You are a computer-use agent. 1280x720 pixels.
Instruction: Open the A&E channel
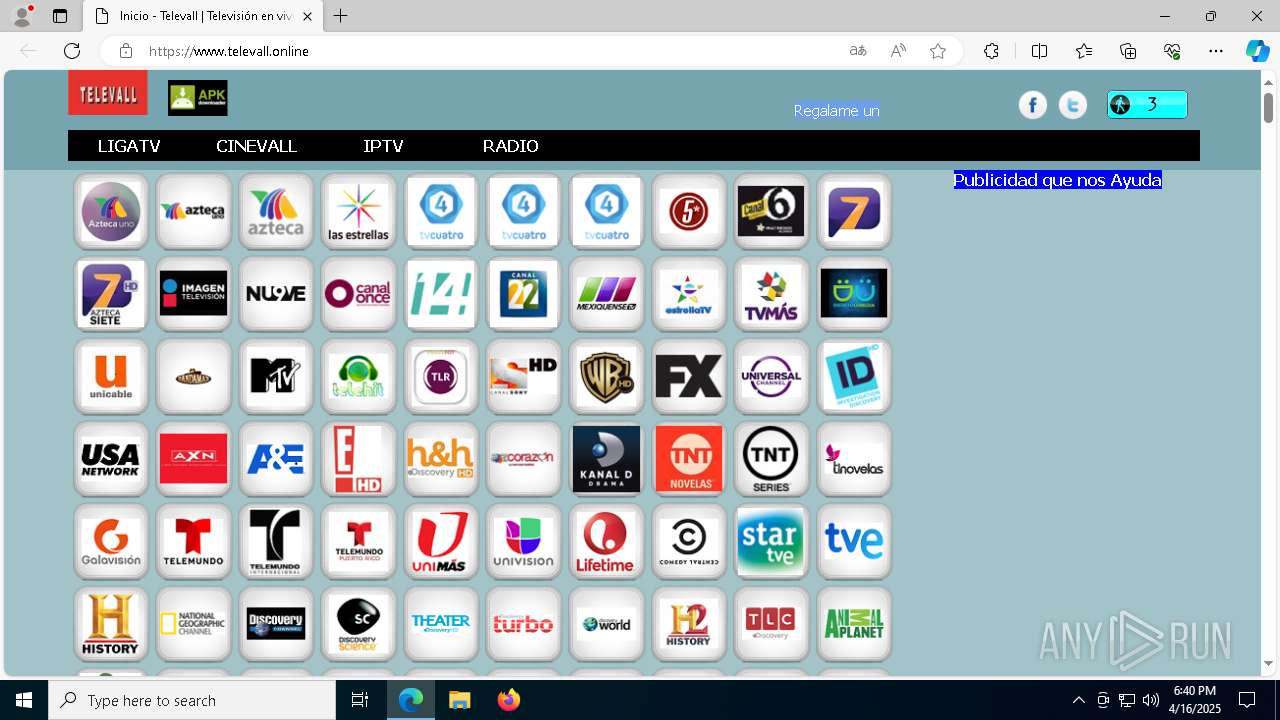[x=276, y=459]
